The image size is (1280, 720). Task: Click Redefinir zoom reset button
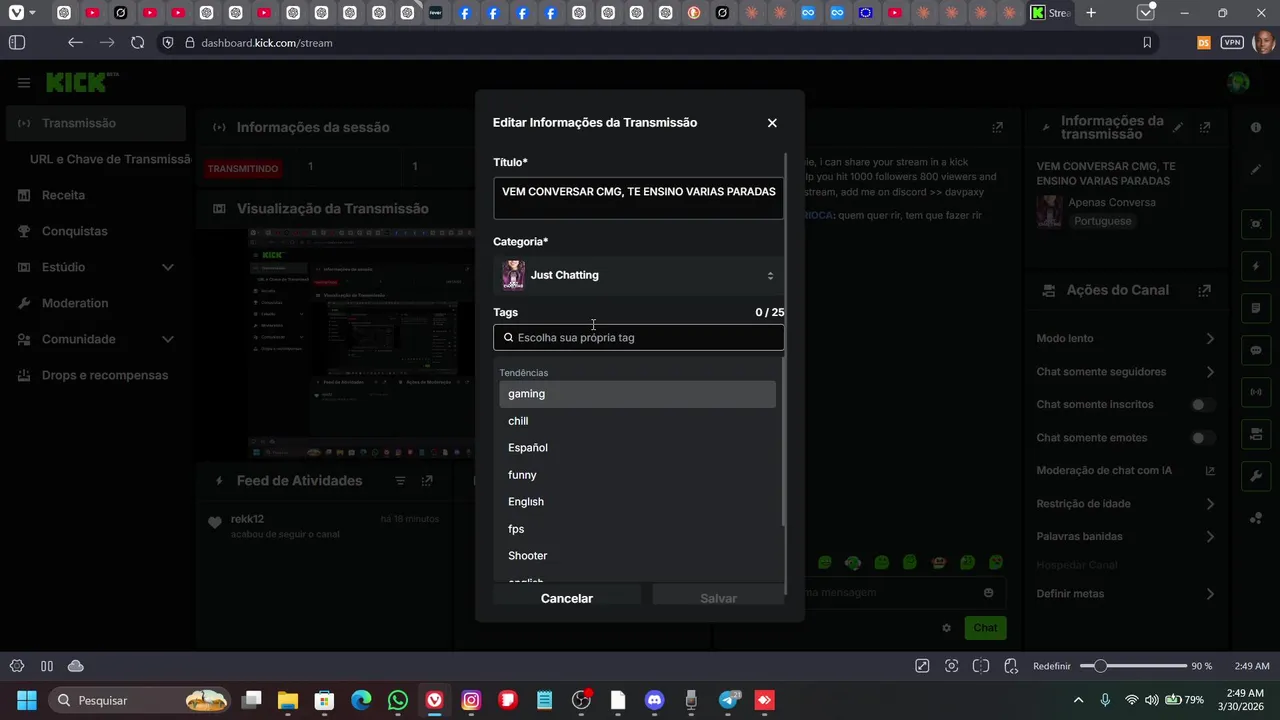click(x=1052, y=666)
